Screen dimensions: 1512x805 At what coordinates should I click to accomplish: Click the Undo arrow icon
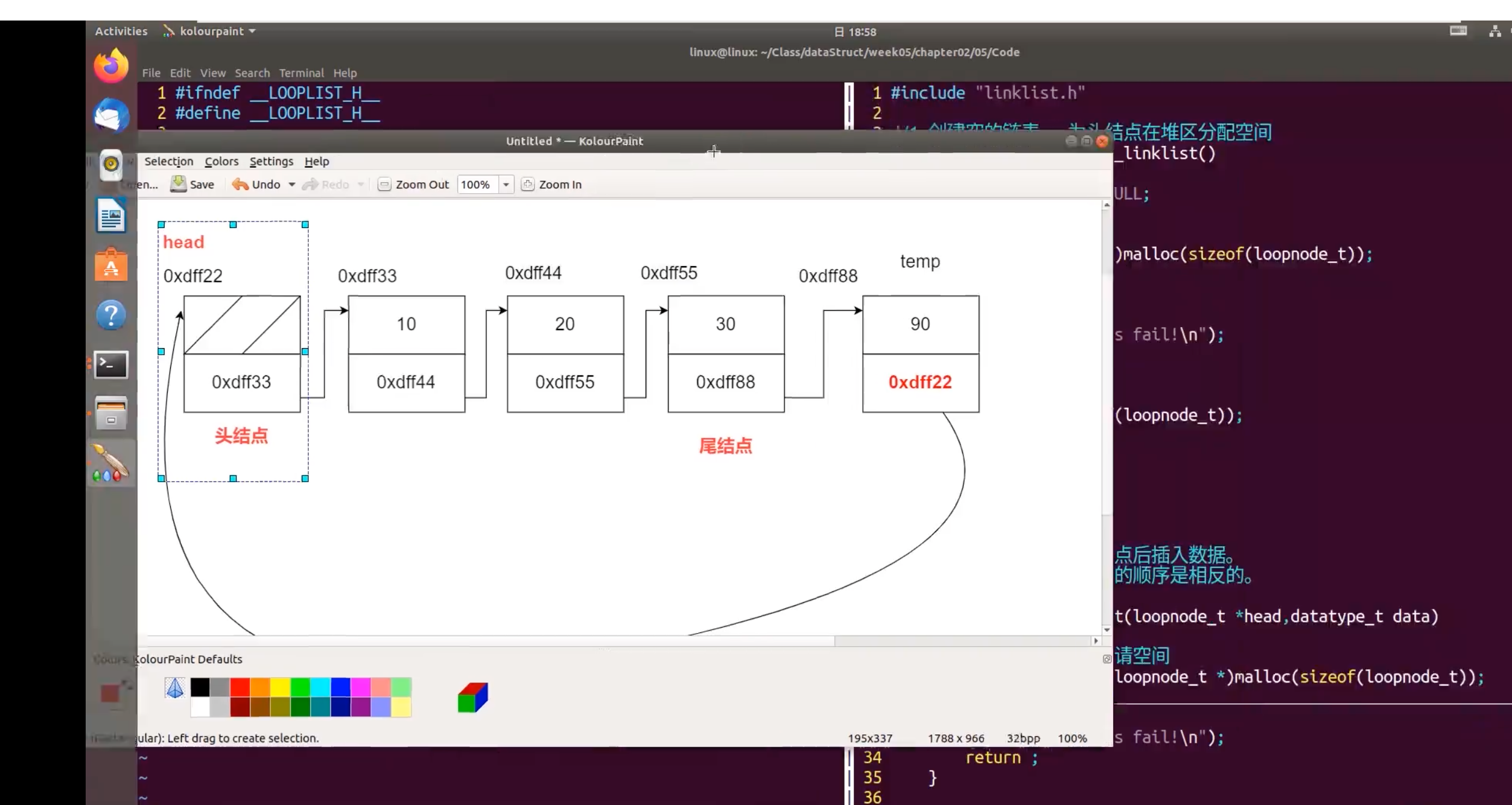point(240,184)
